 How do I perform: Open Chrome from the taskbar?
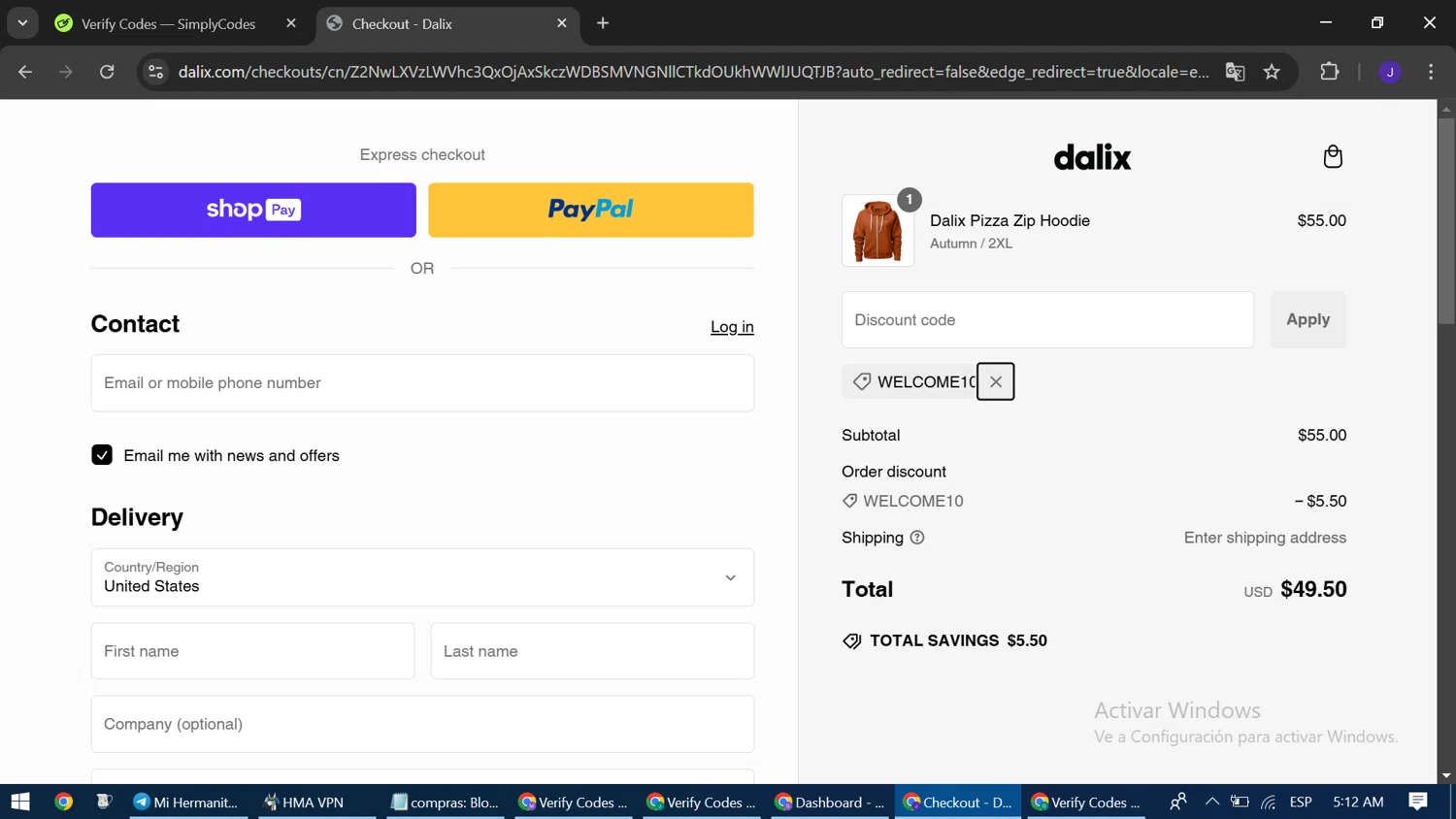[x=63, y=802]
